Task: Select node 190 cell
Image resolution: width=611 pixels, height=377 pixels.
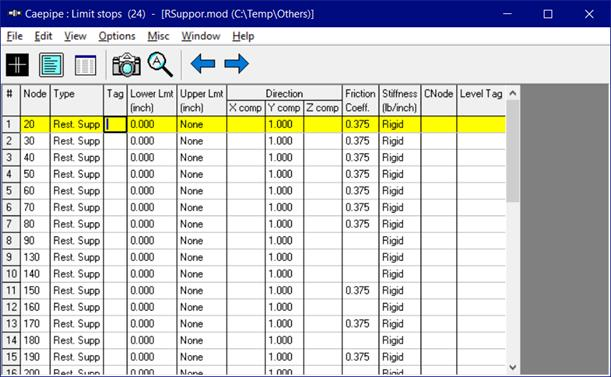Action: point(35,357)
